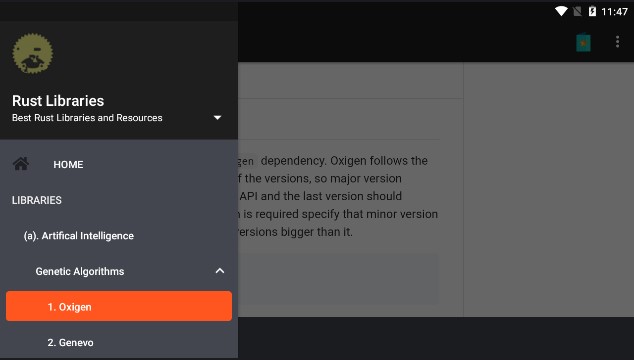This screenshot has height=360, width=634.
Task: Collapse Genetic Algorithms with the chevron
Action: 220,271
